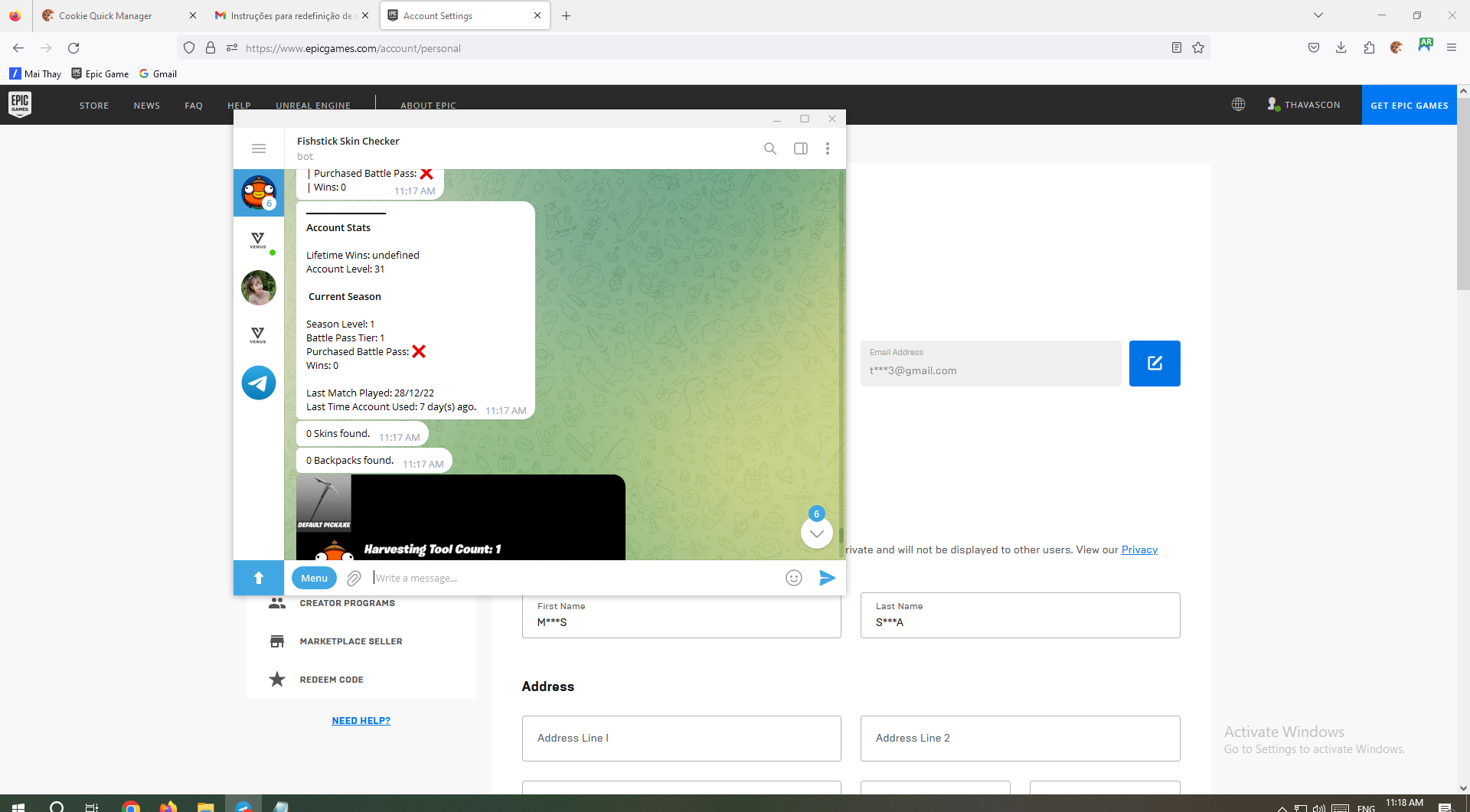Edit email address pencil button
This screenshot has height=812, width=1470.
pyautogui.click(x=1155, y=364)
